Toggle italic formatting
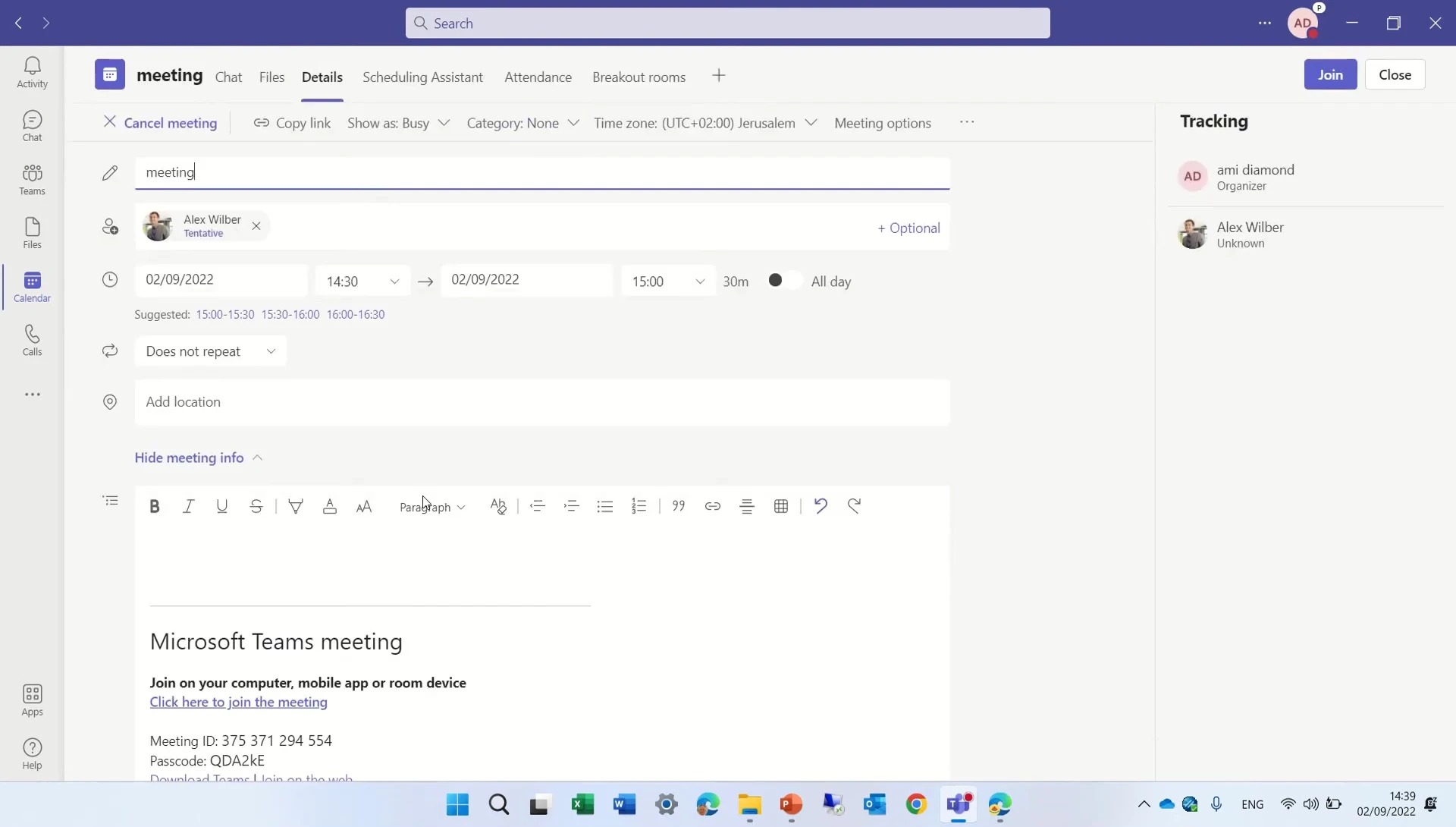 tap(188, 507)
